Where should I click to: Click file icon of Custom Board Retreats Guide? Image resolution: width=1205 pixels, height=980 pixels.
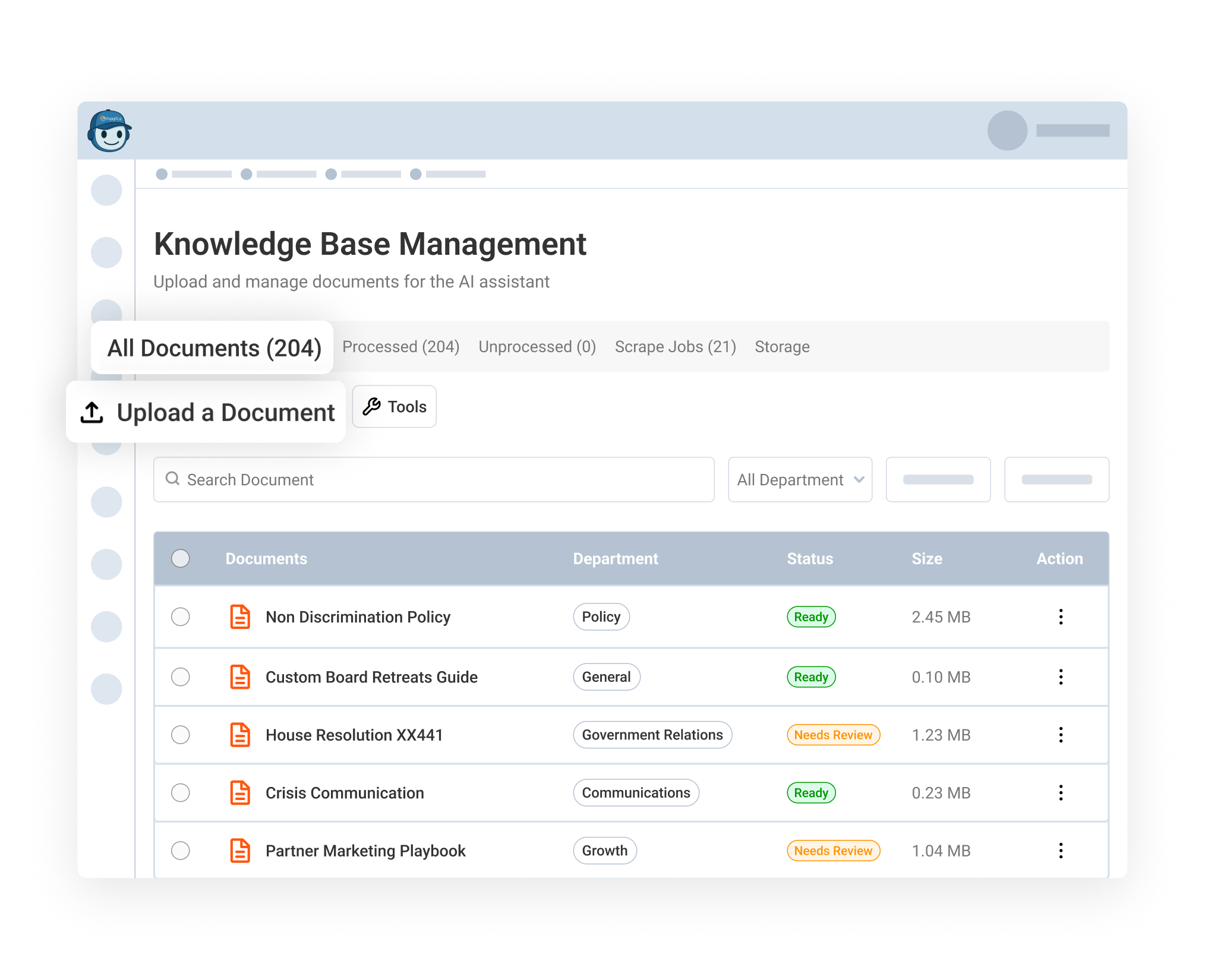(x=240, y=676)
